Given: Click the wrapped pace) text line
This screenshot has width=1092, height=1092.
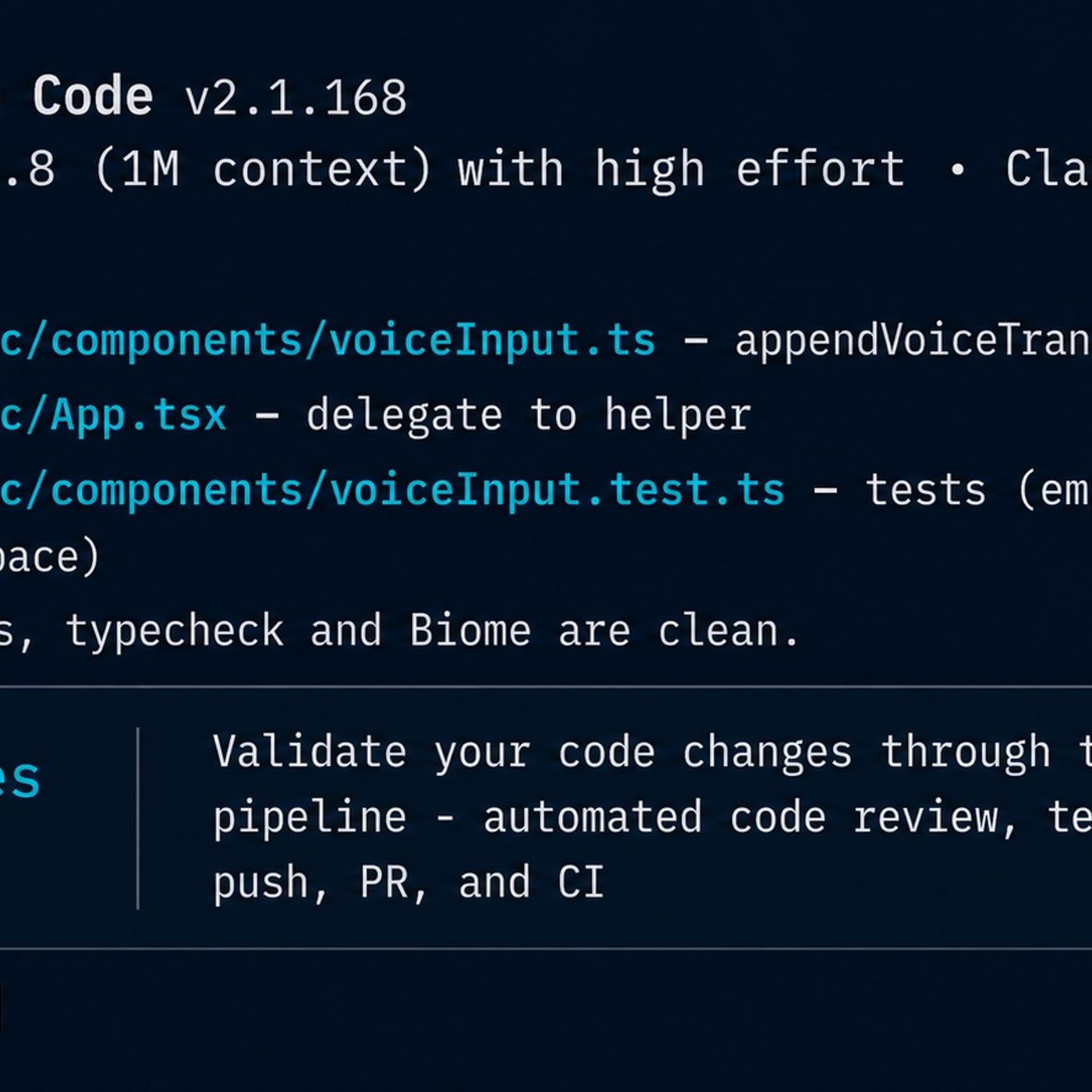Looking at the screenshot, I should point(50,557).
